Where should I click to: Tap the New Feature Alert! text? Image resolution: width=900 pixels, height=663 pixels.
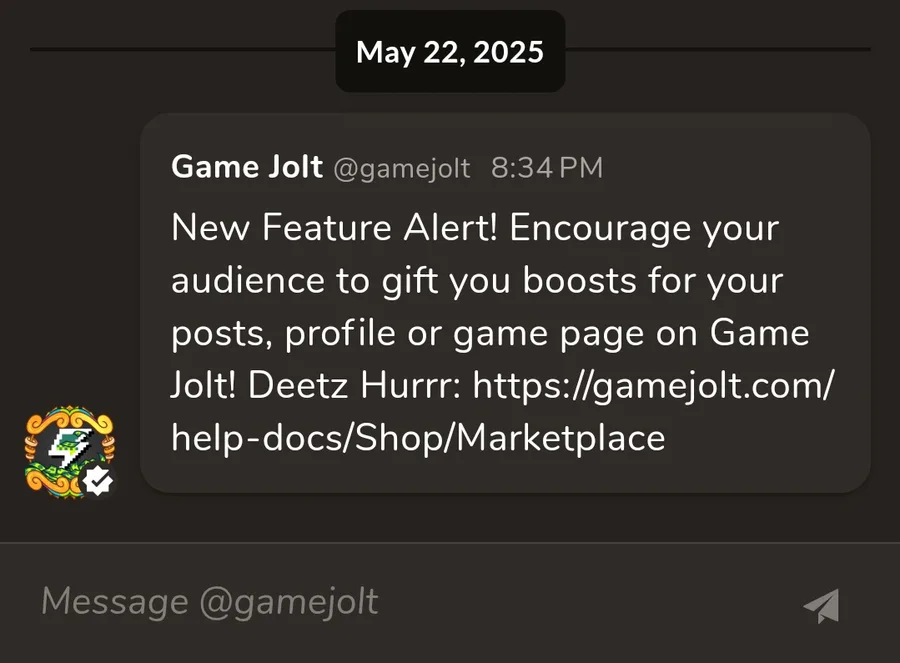(x=335, y=228)
